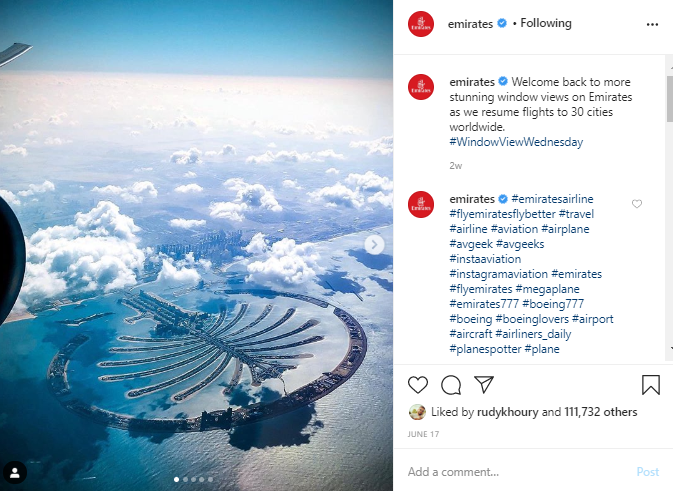Open #boeing777 hashtag link
Image resolution: width=673 pixels, height=491 pixels.
pos(553,304)
